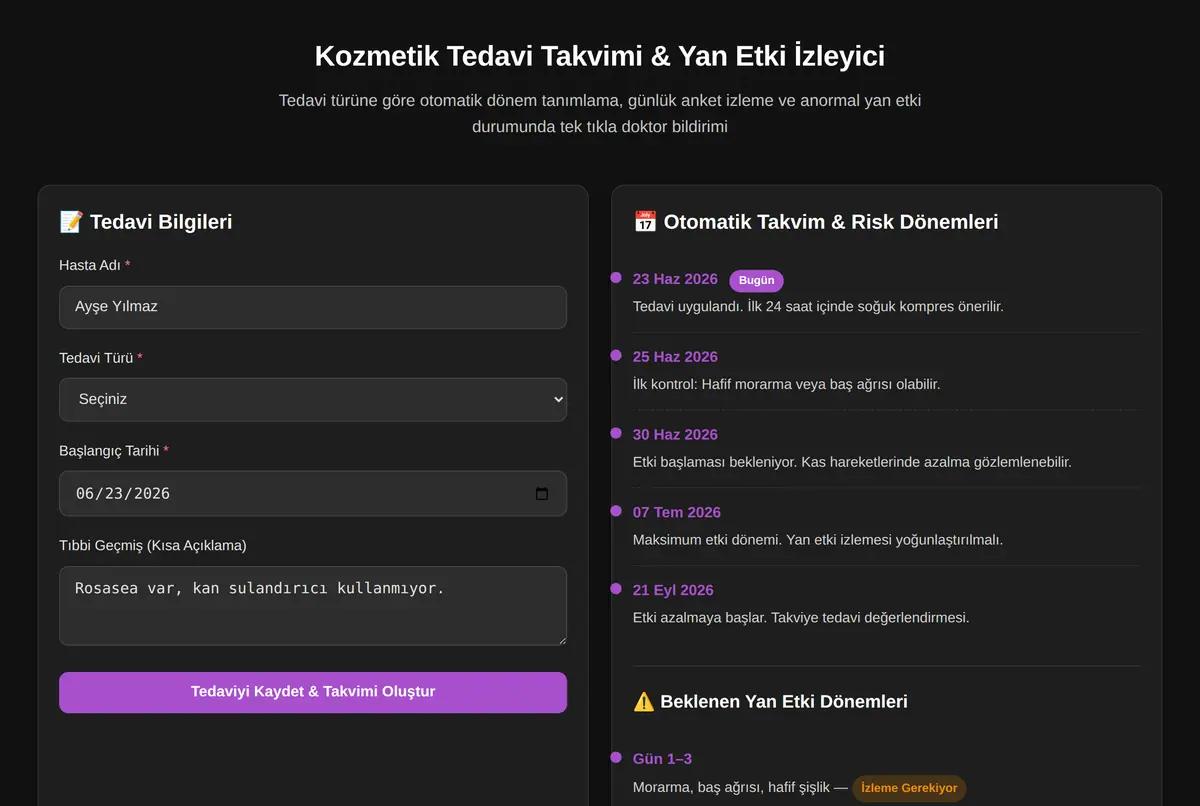This screenshot has height=806, width=1200.
Task: Select the 30 Haz 2026 timeline date
Action: (675, 435)
